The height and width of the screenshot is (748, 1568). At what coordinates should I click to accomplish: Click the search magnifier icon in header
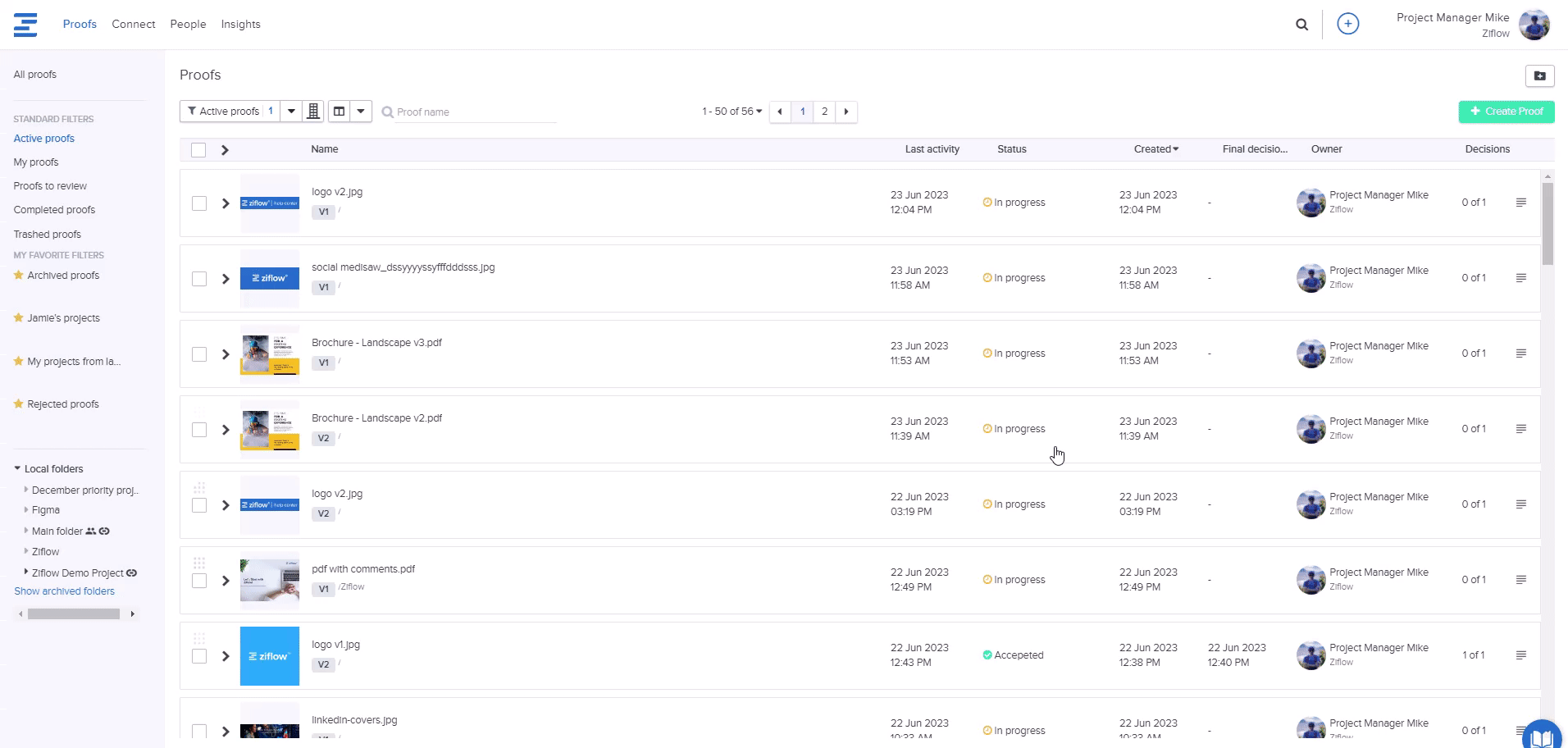[1301, 25]
